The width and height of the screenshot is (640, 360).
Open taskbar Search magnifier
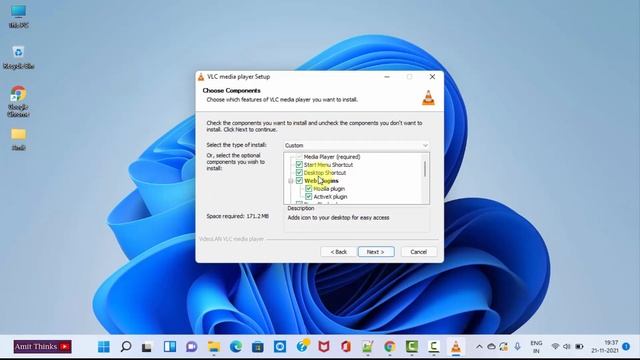[126, 347]
